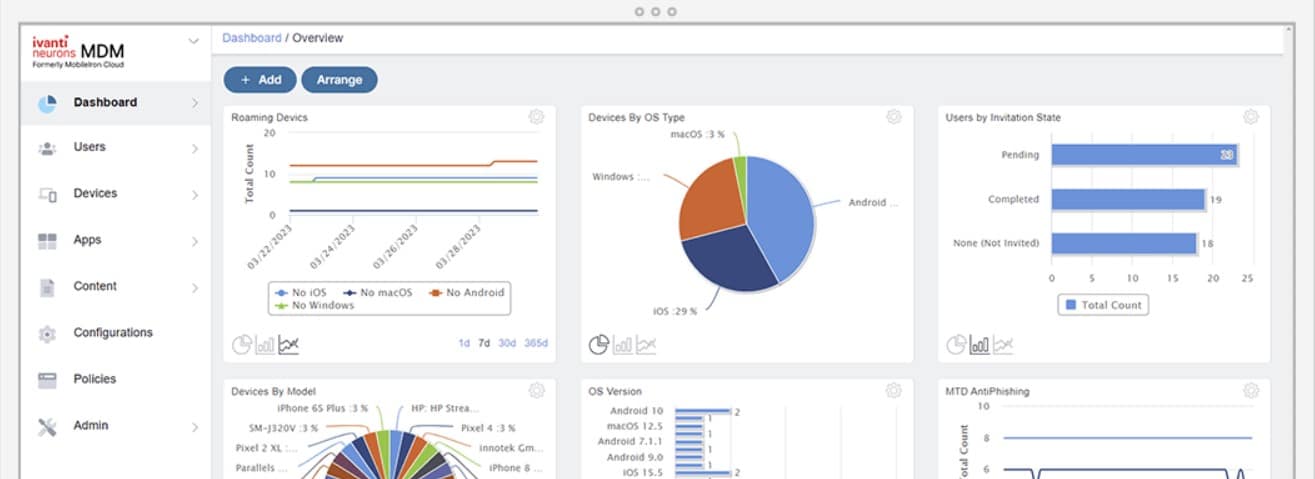1315x479 pixels.
Task: Switch Devices By OS Type widget to line chart
Action: coord(646,345)
